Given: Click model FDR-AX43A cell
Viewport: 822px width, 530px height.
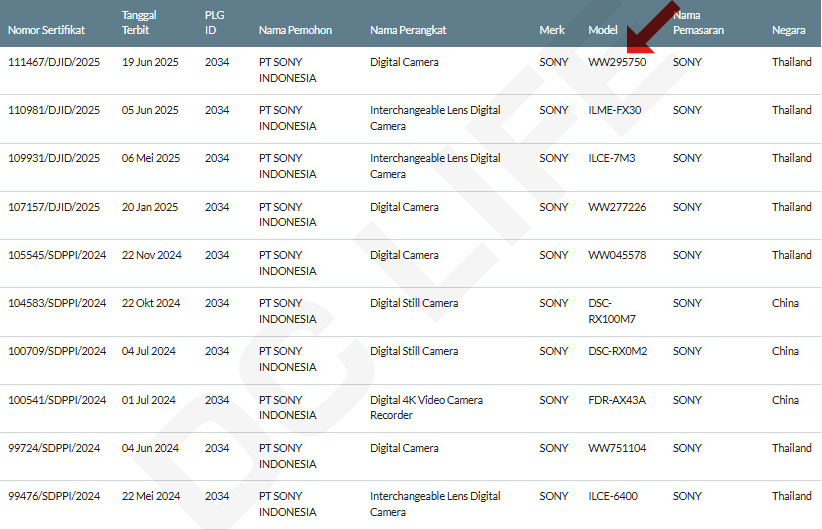Looking at the screenshot, I should click(x=616, y=400).
